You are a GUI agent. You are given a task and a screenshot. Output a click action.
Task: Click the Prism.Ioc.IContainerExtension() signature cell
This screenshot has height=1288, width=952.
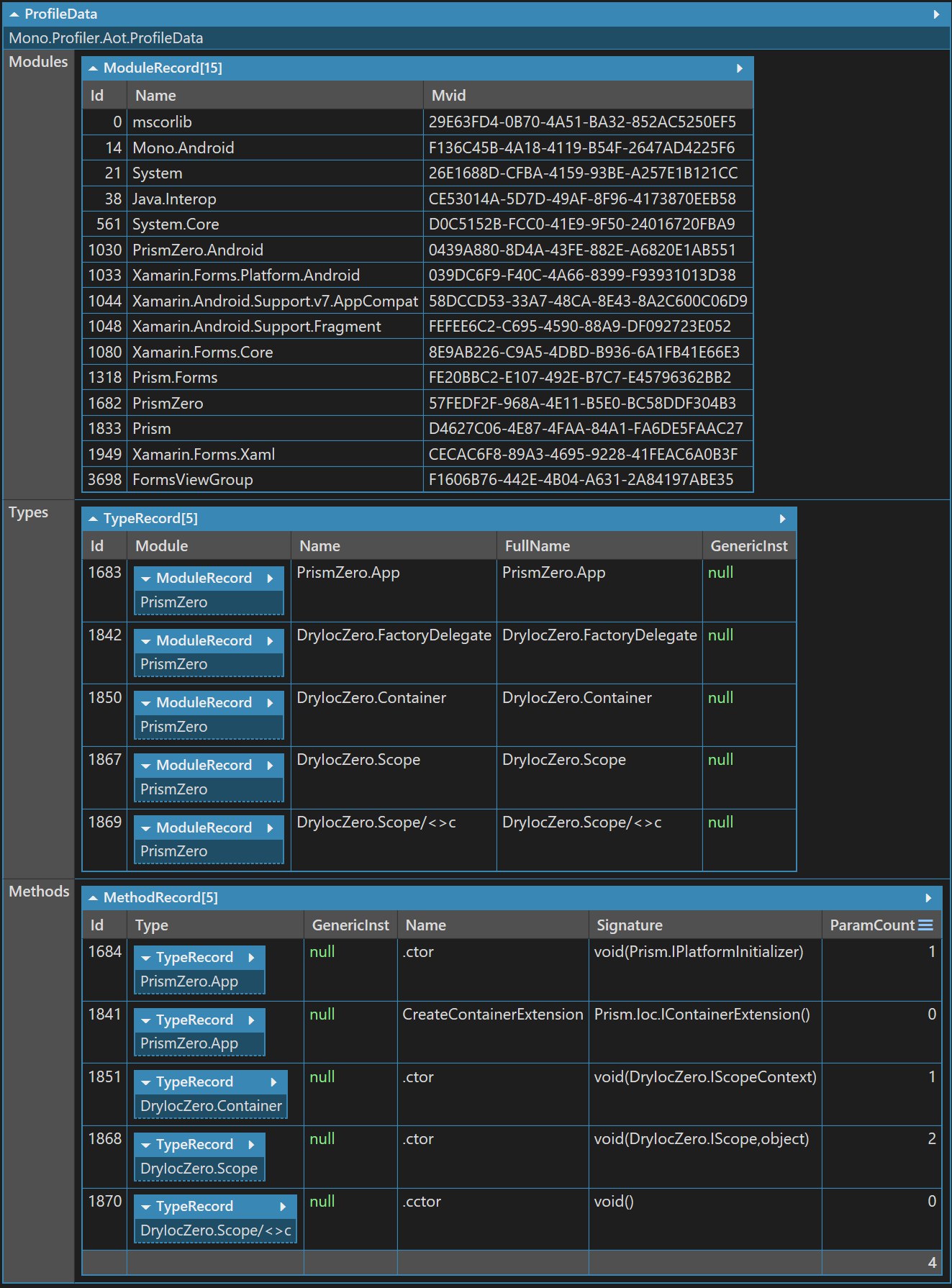click(x=705, y=1033)
